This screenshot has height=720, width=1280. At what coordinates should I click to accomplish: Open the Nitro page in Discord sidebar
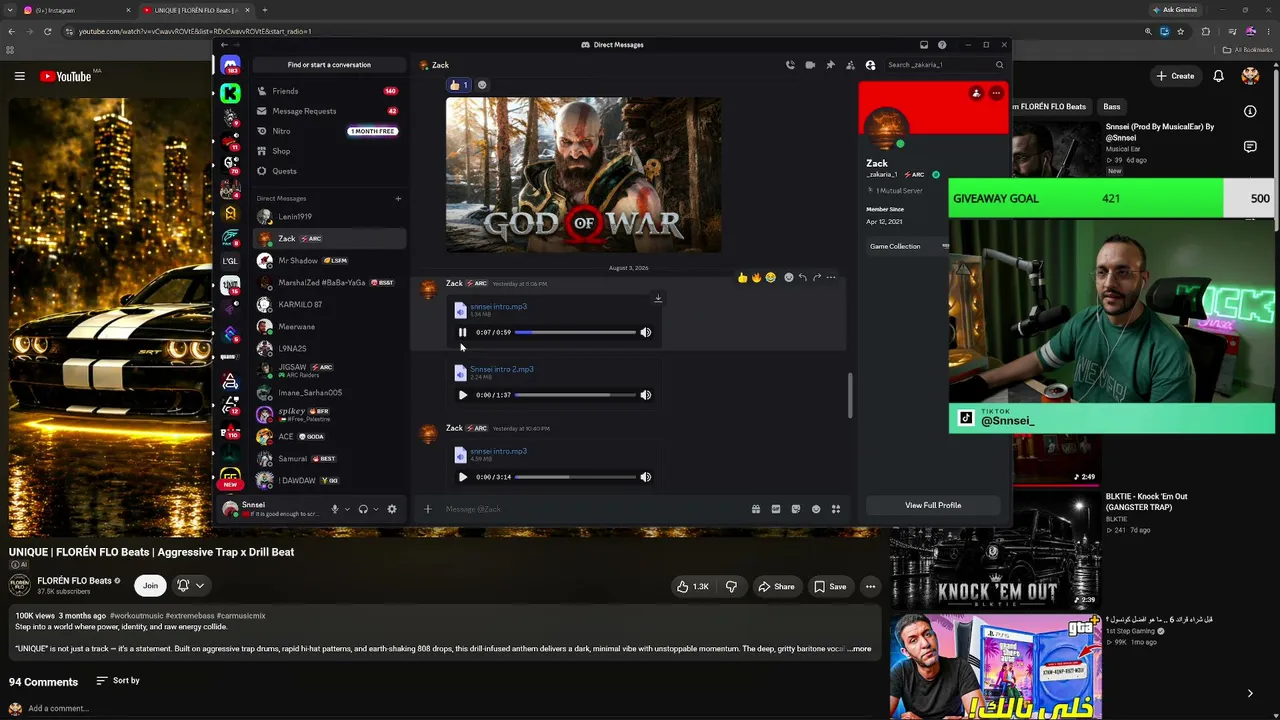(328, 131)
